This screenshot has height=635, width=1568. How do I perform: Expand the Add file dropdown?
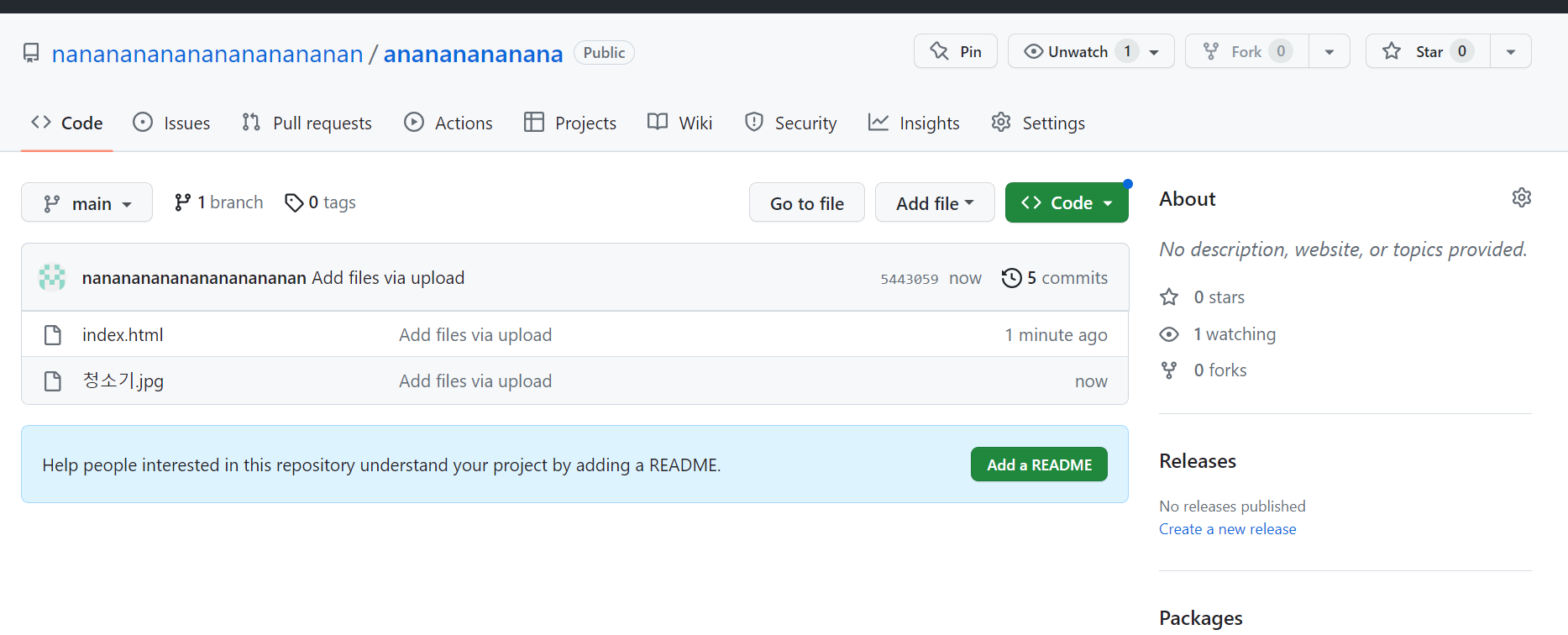(x=935, y=202)
